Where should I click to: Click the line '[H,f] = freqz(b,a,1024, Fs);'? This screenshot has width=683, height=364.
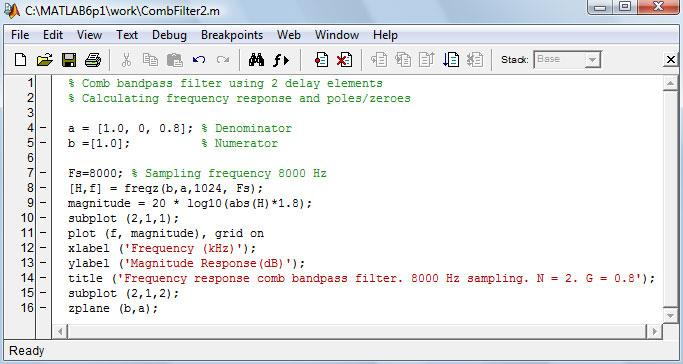pos(166,189)
